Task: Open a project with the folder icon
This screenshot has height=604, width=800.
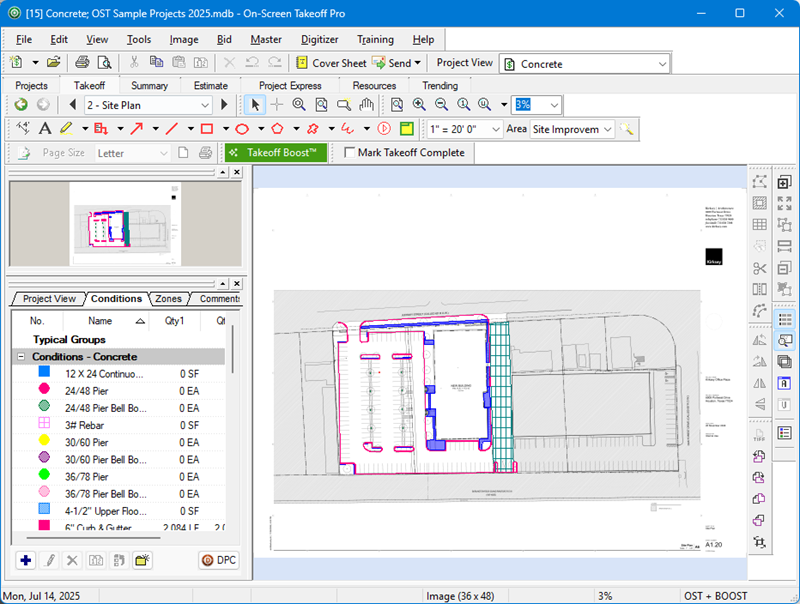Action: pos(54,62)
